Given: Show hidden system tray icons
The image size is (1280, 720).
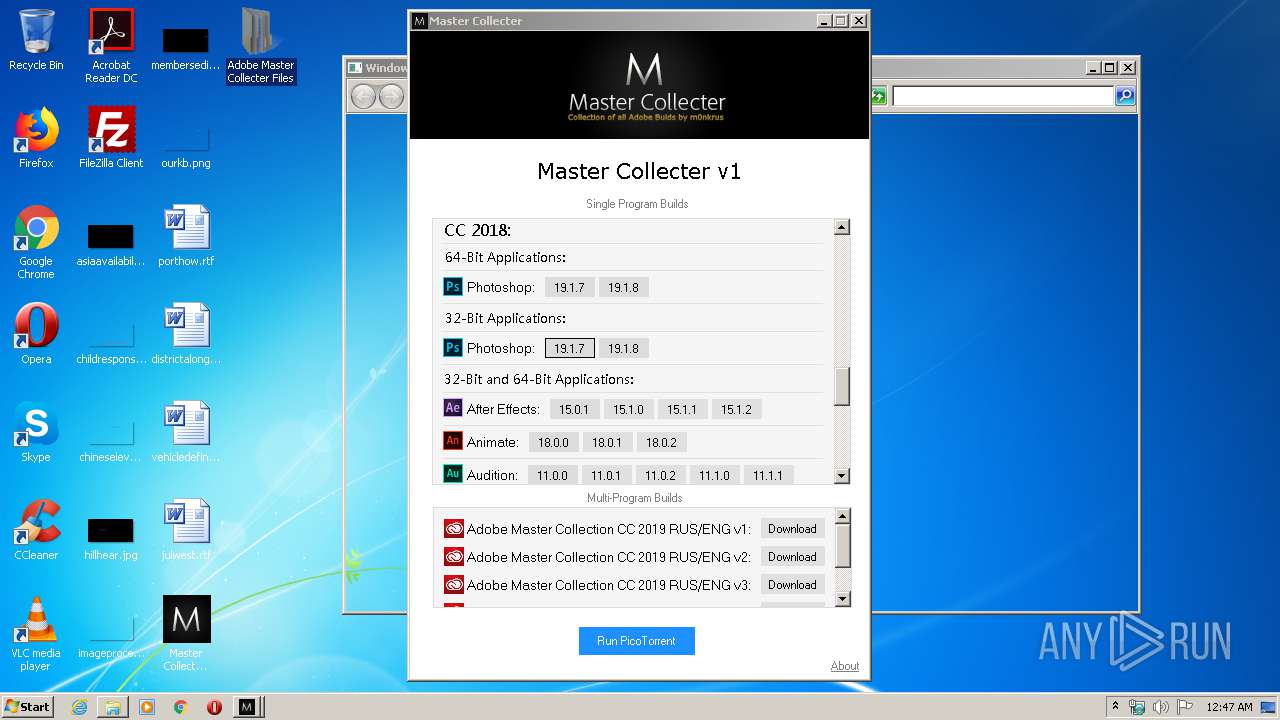Looking at the screenshot, I should [1115, 707].
